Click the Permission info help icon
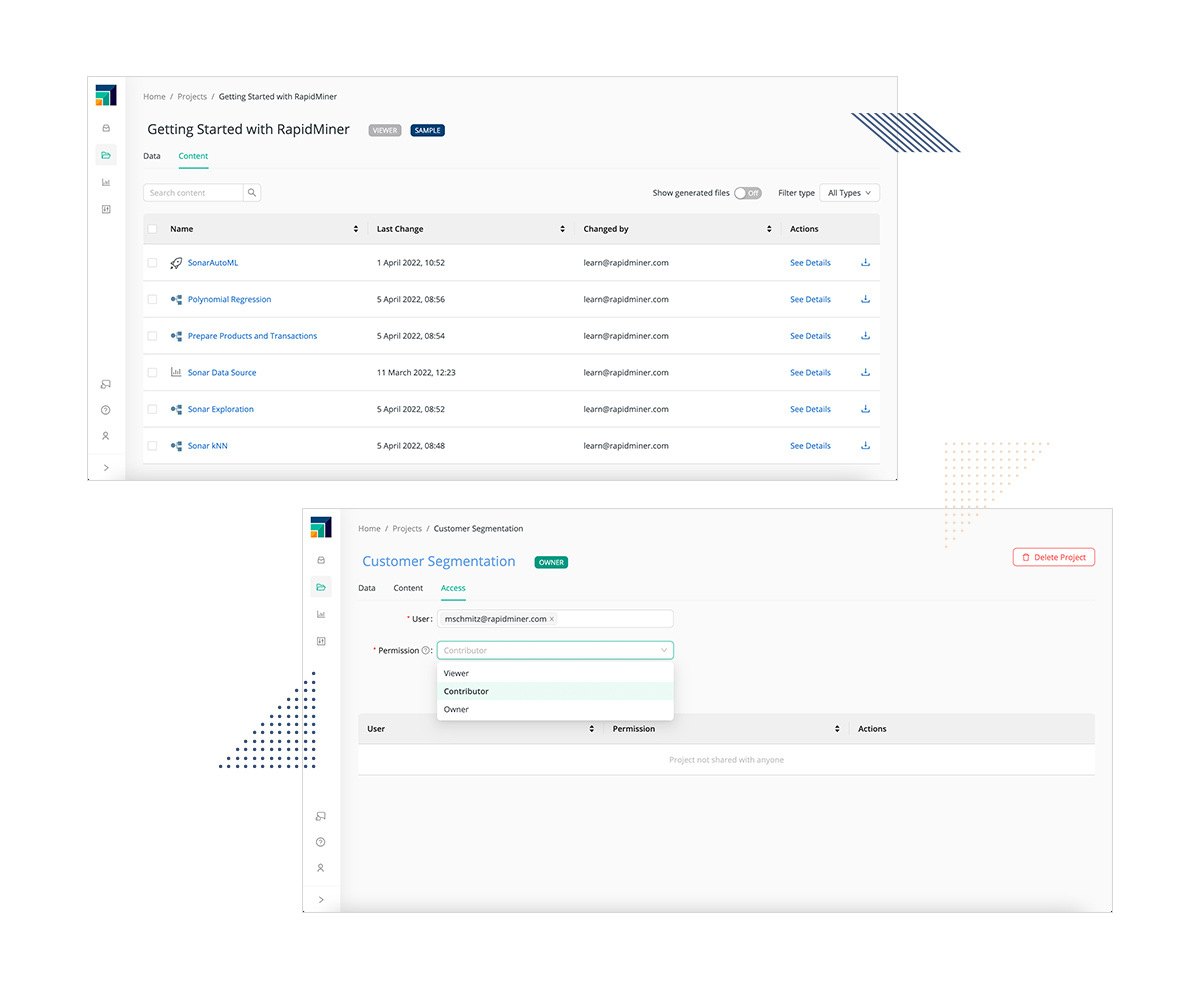Viewport: 1200px width, 990px height. (426, 650)
